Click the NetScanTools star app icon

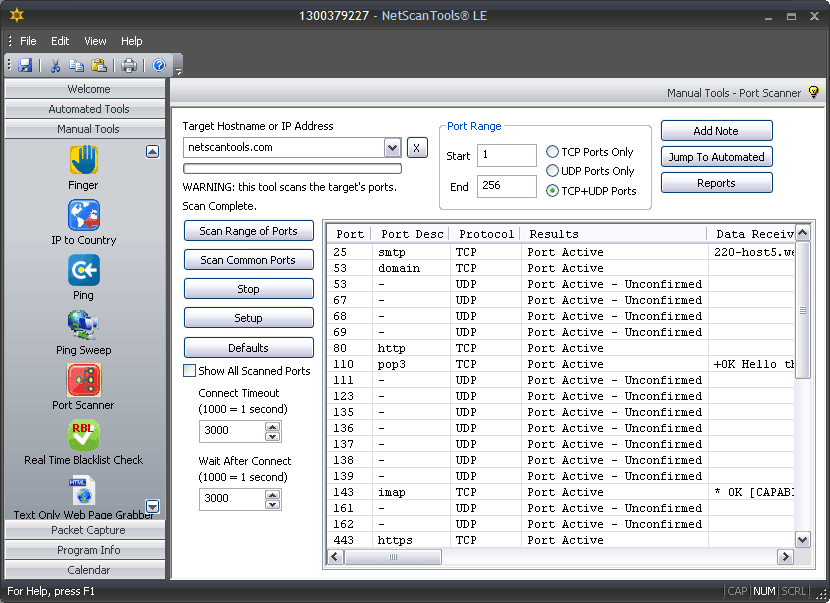click(x=16, y=15)
